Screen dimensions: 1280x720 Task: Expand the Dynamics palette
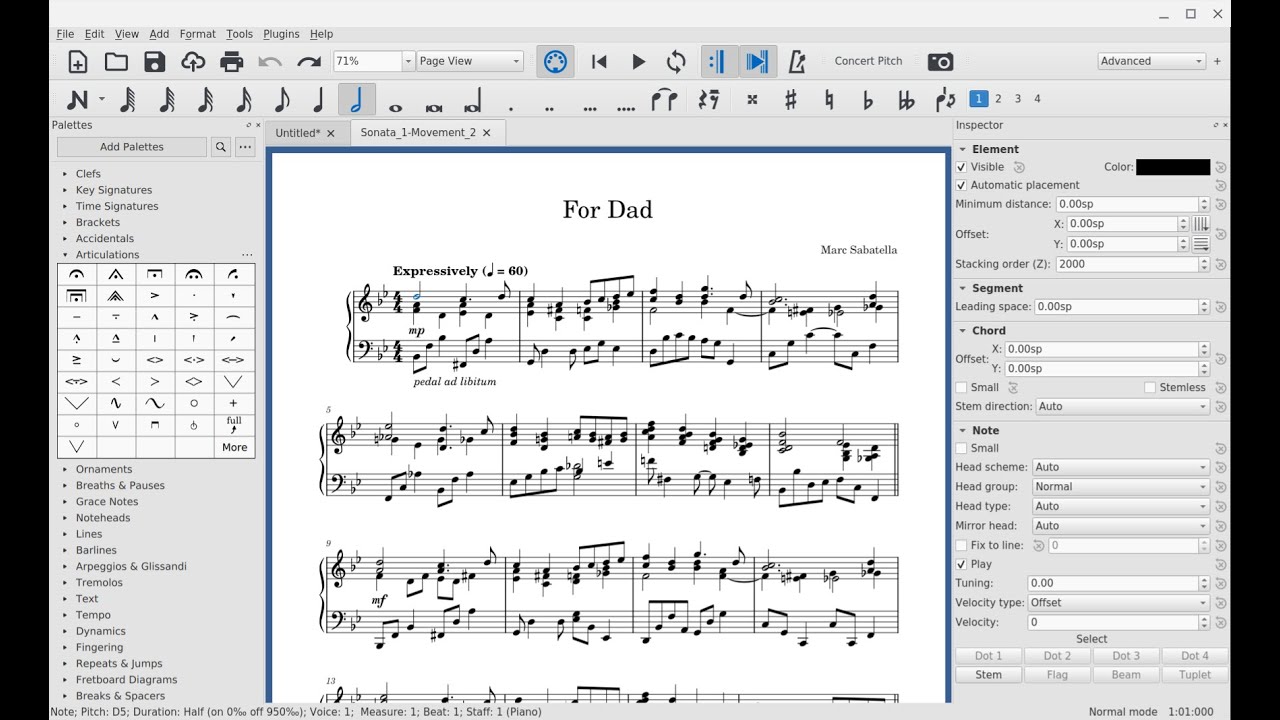65,632
